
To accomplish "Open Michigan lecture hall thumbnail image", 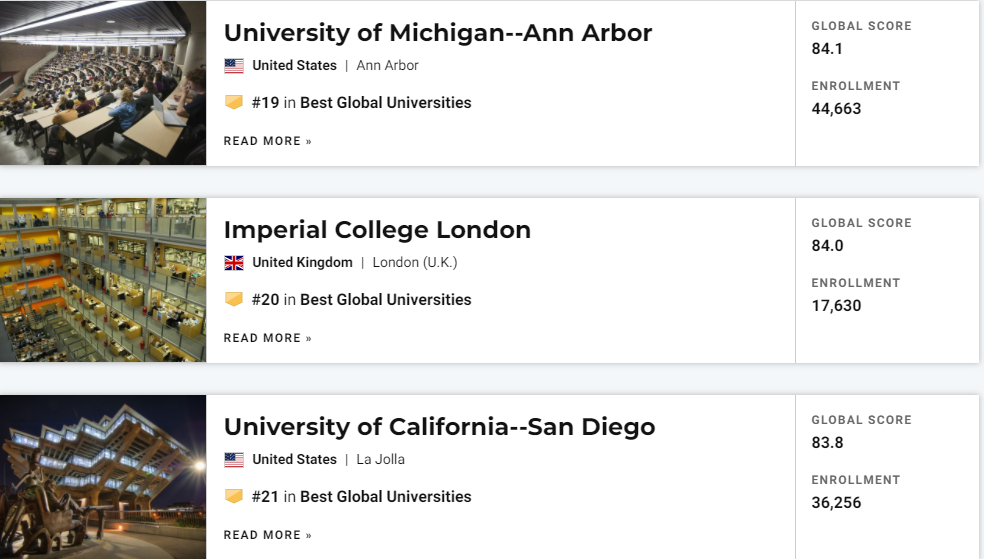I will (103, 82).
